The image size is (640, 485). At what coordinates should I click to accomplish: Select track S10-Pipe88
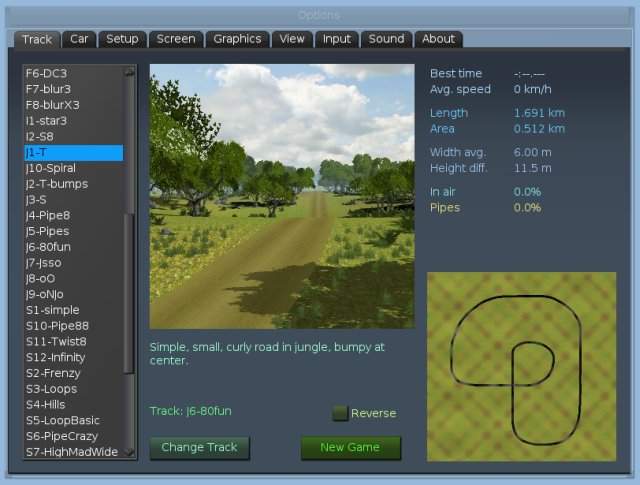[74, 326]
